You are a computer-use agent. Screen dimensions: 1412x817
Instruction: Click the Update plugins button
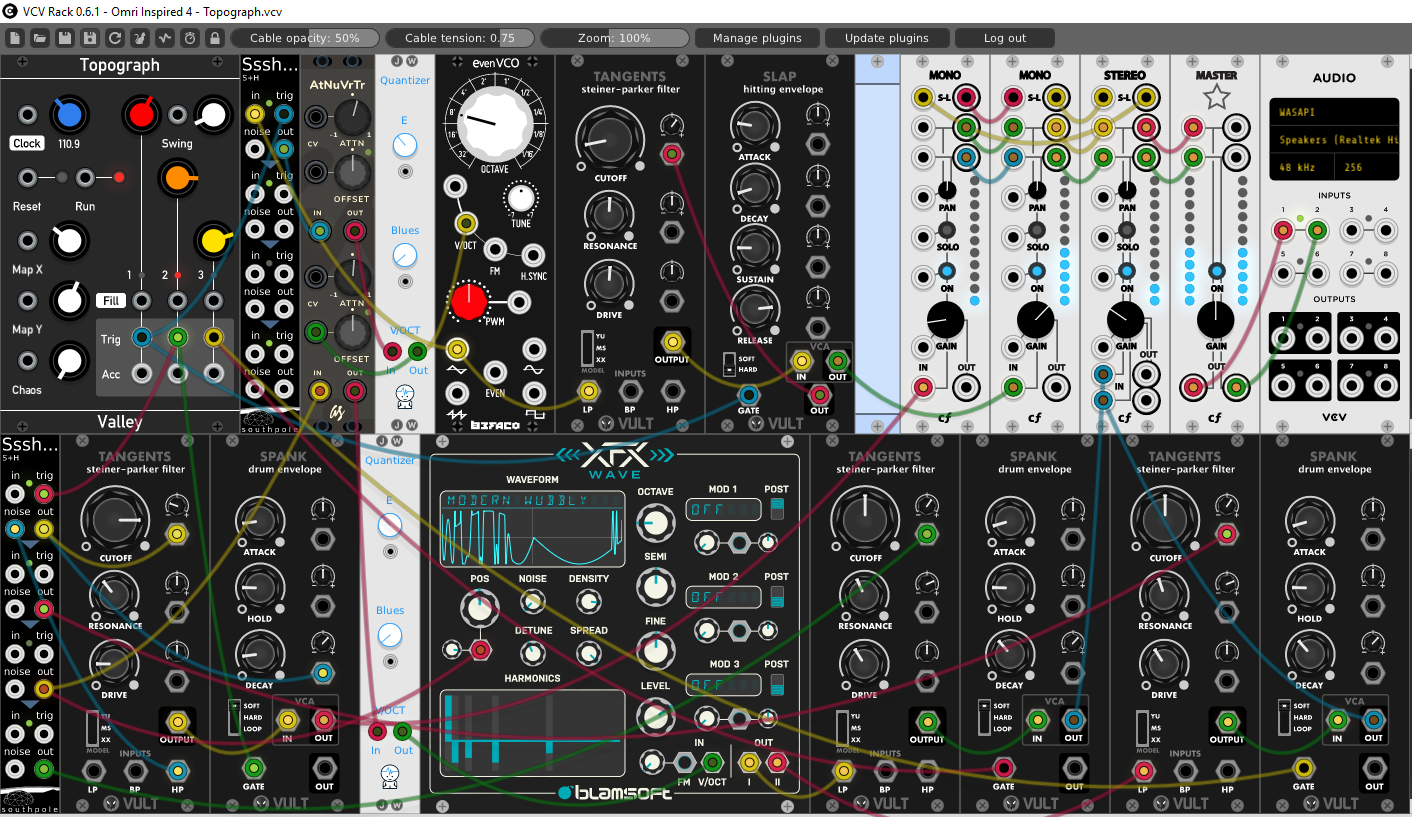click(887, 38)
